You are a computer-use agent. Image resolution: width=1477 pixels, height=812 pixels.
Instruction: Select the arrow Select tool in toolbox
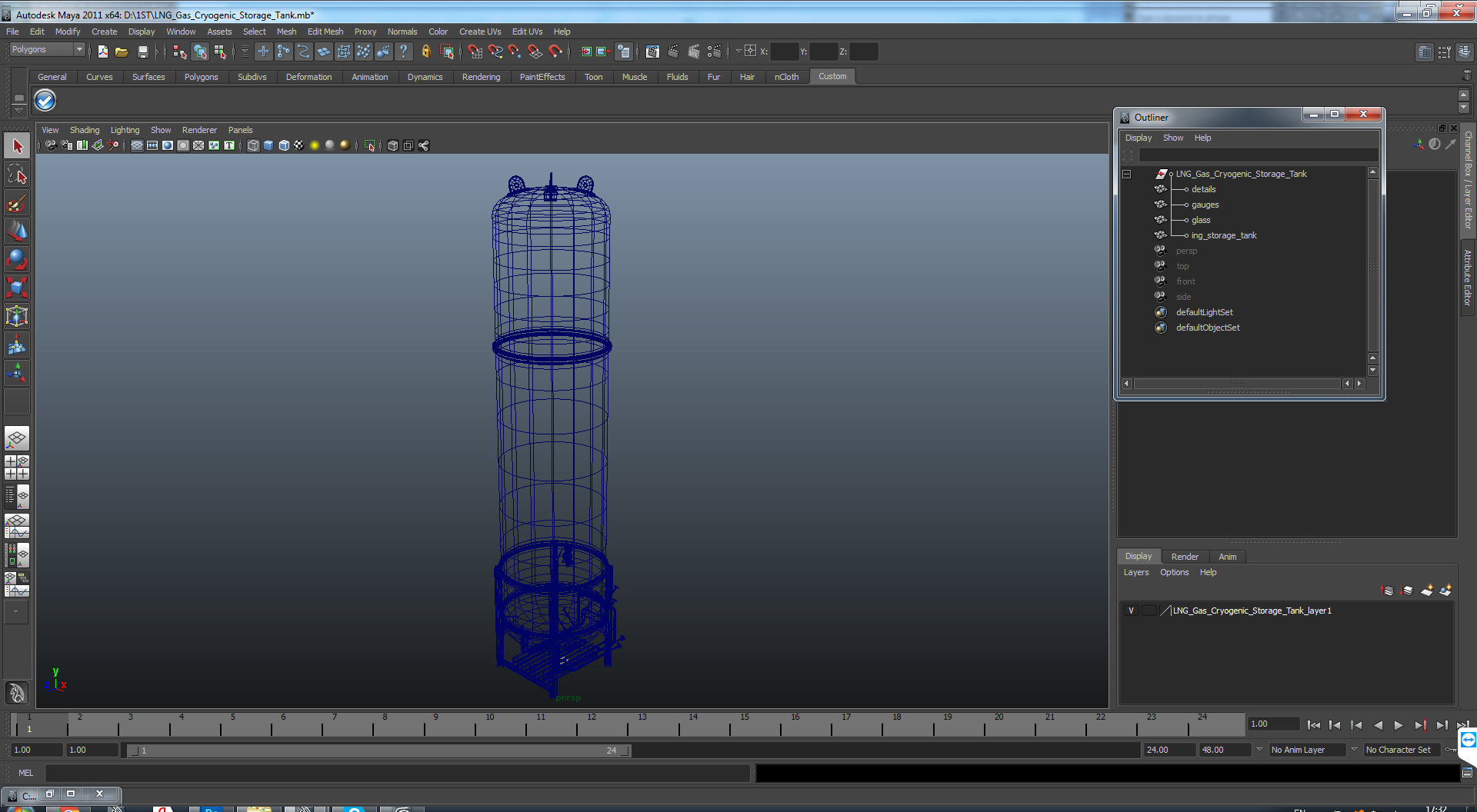(17, 145)
